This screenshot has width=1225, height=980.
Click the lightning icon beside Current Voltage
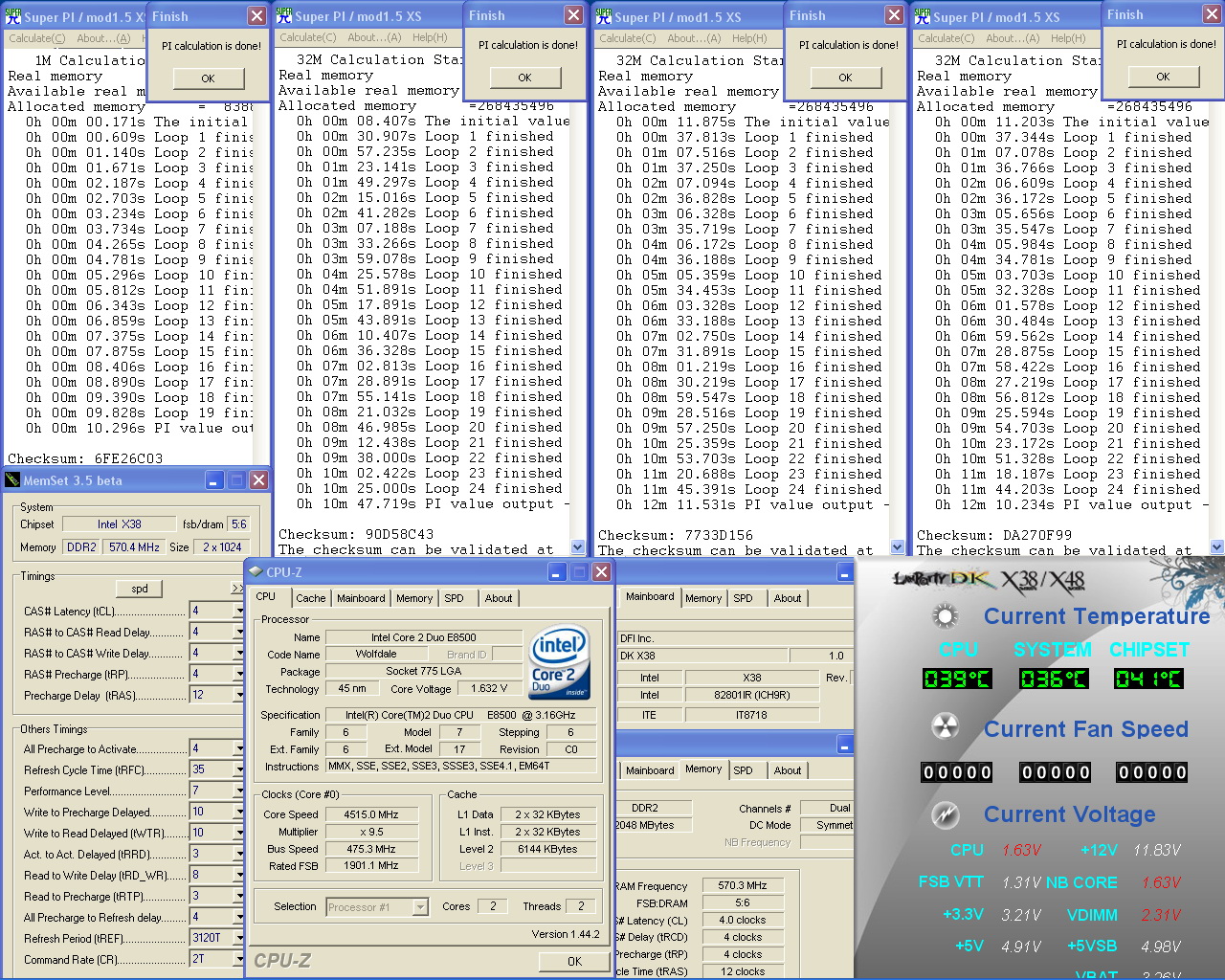coord(946,814)
